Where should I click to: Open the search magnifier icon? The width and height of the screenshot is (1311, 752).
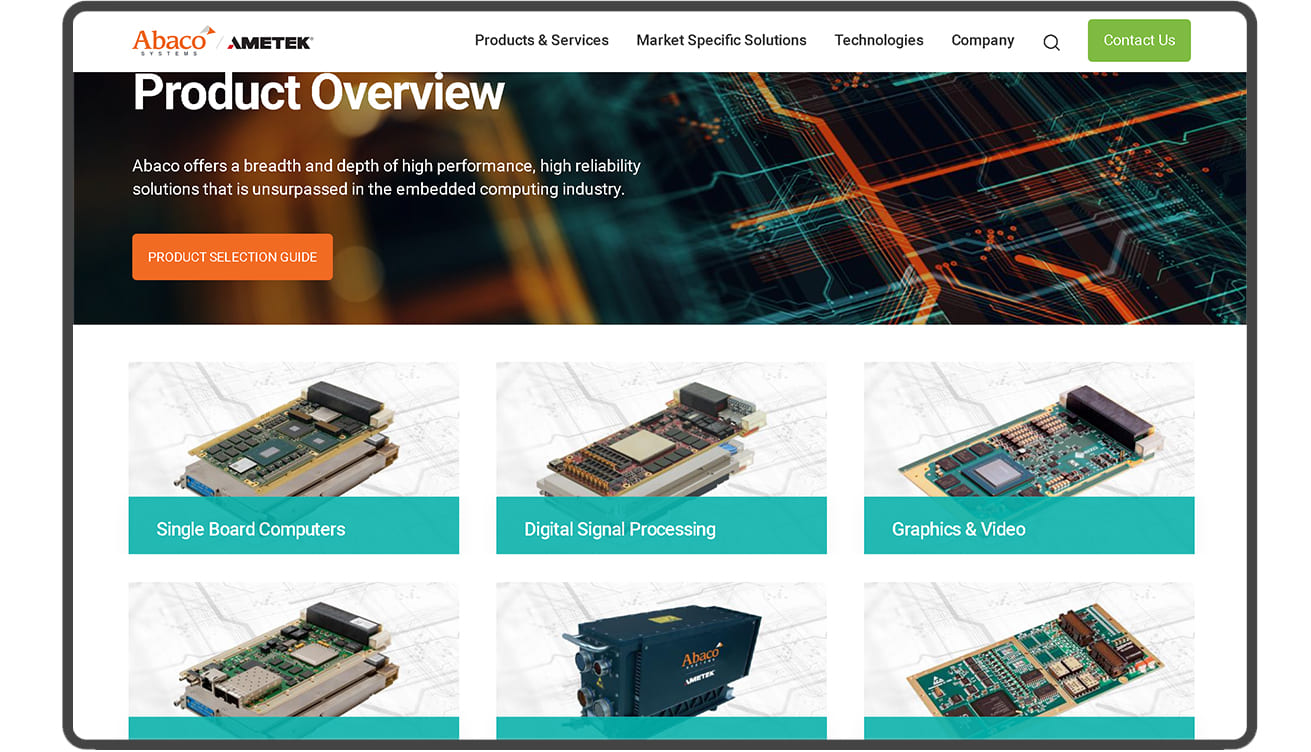point(1051,42)
